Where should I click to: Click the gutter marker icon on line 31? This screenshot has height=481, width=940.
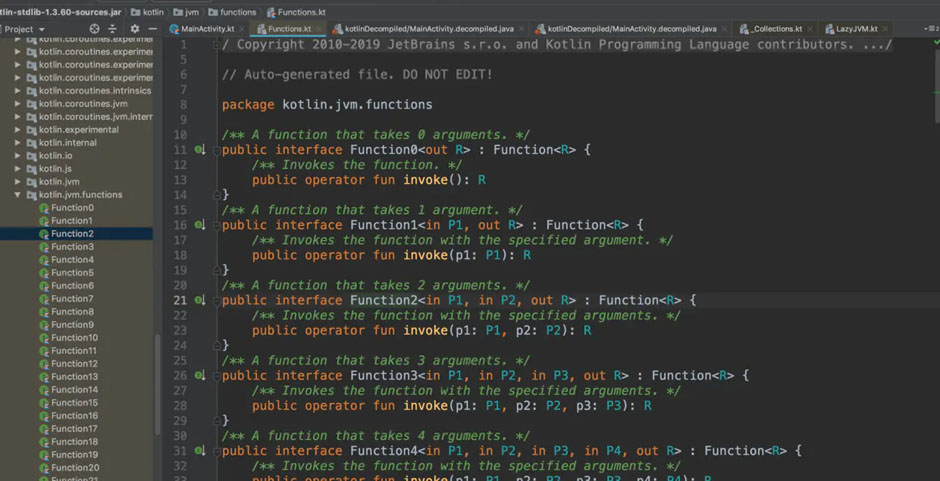coord(199,451)
